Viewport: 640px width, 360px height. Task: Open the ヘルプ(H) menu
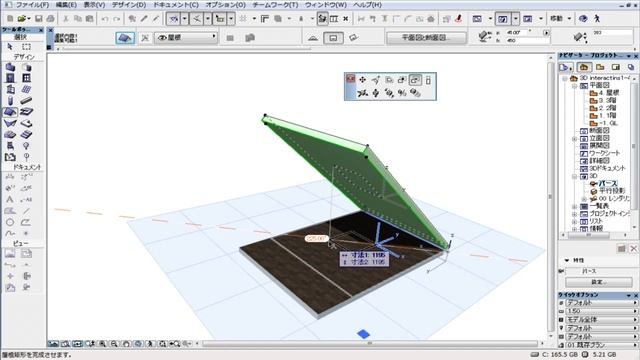pos(367,5)
